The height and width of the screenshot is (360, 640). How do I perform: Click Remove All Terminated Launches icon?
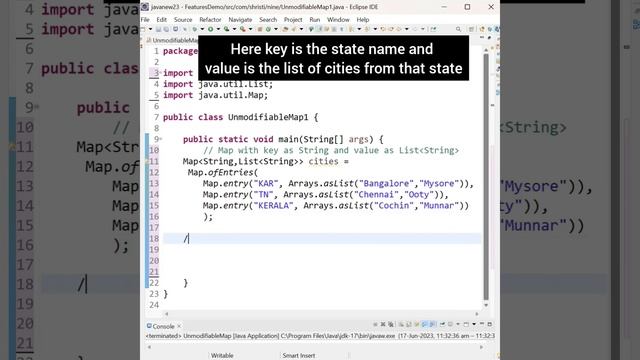(x=391, y=324)
